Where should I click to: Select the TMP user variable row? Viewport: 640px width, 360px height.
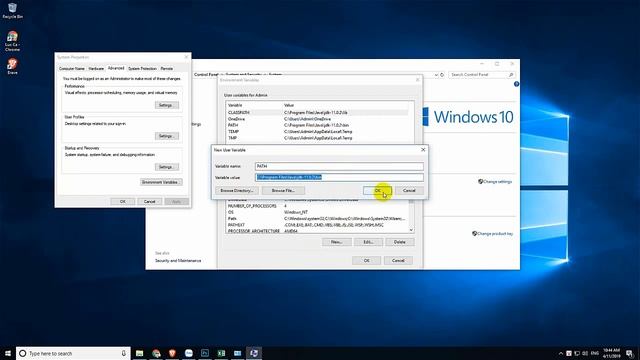[317, 138]
